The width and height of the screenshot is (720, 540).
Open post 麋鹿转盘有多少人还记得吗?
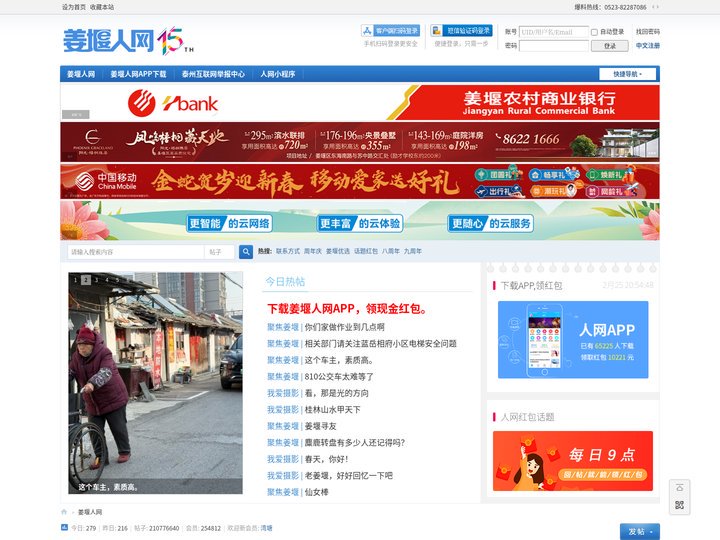355,443
